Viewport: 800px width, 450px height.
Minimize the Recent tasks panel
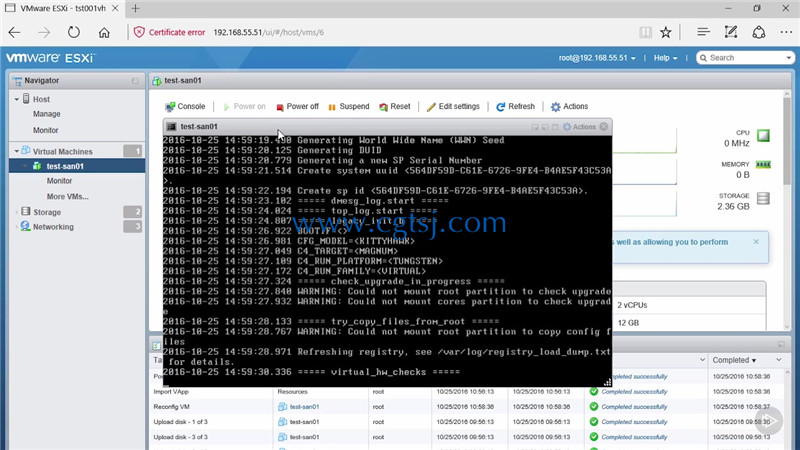[781, 344]
